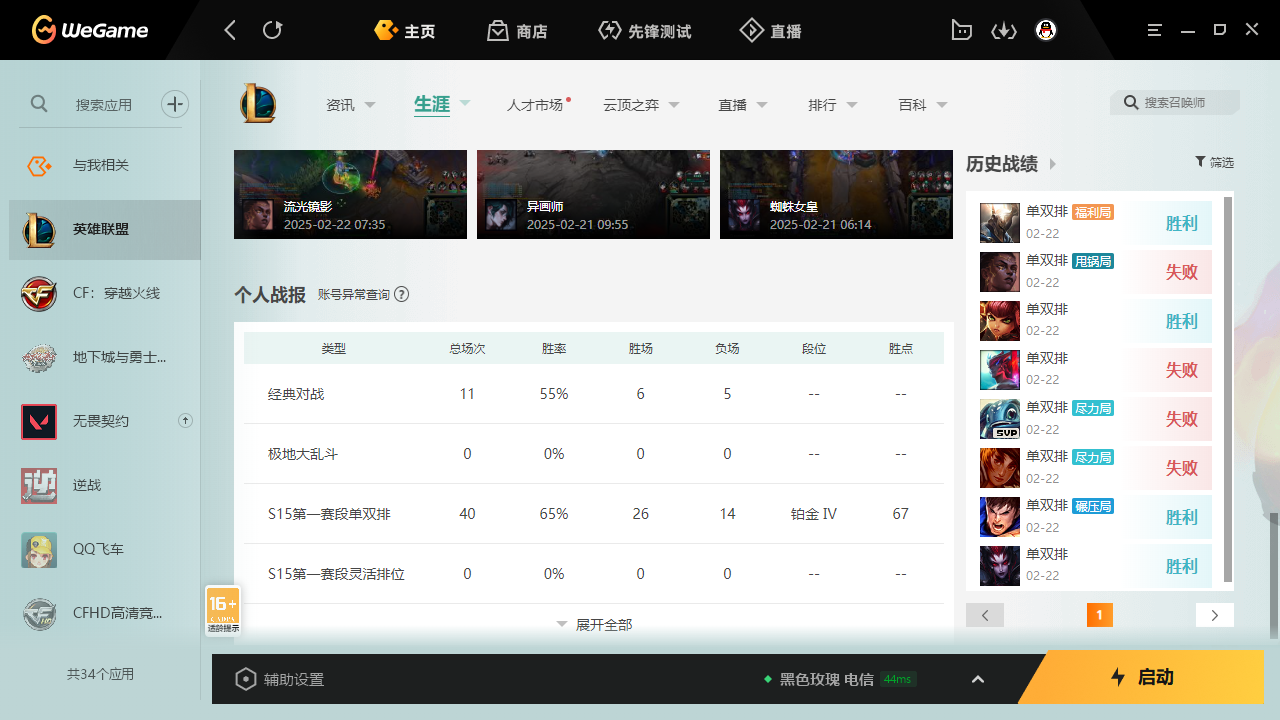Image resolution: width=1280 pixels, height=720 pixels.
Task: Click 展开全部 to expand table
Action: point(594,624)
